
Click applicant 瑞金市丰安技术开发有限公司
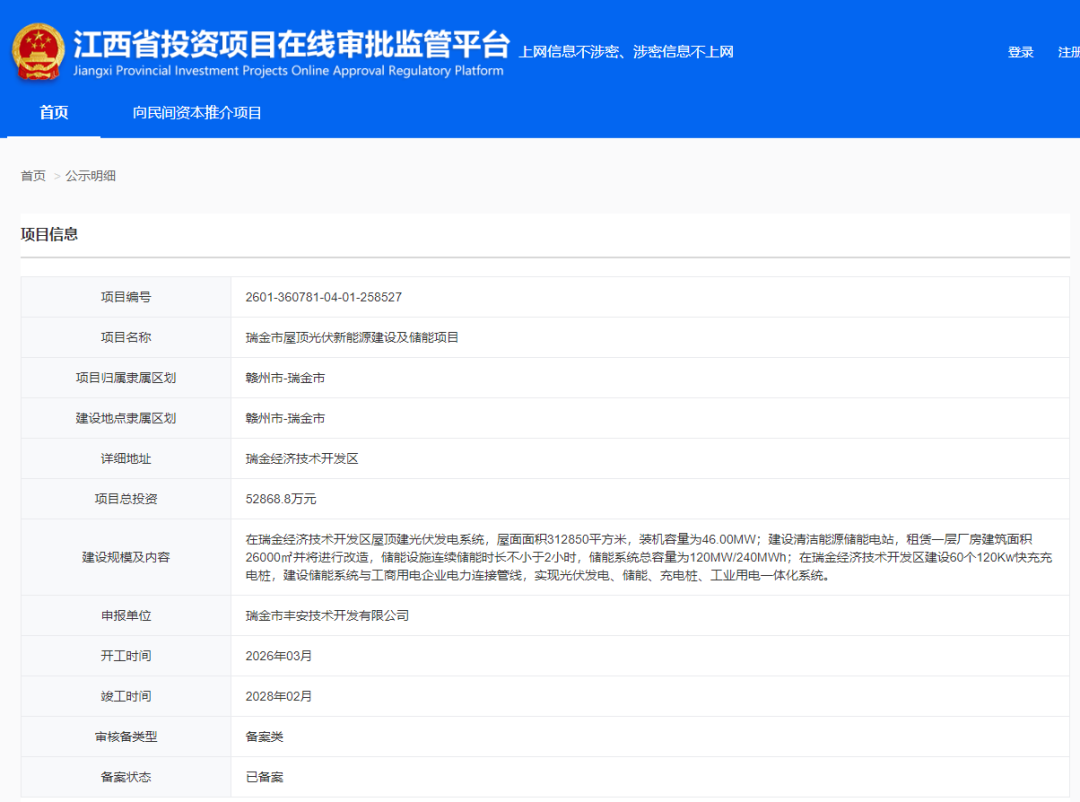327,616
